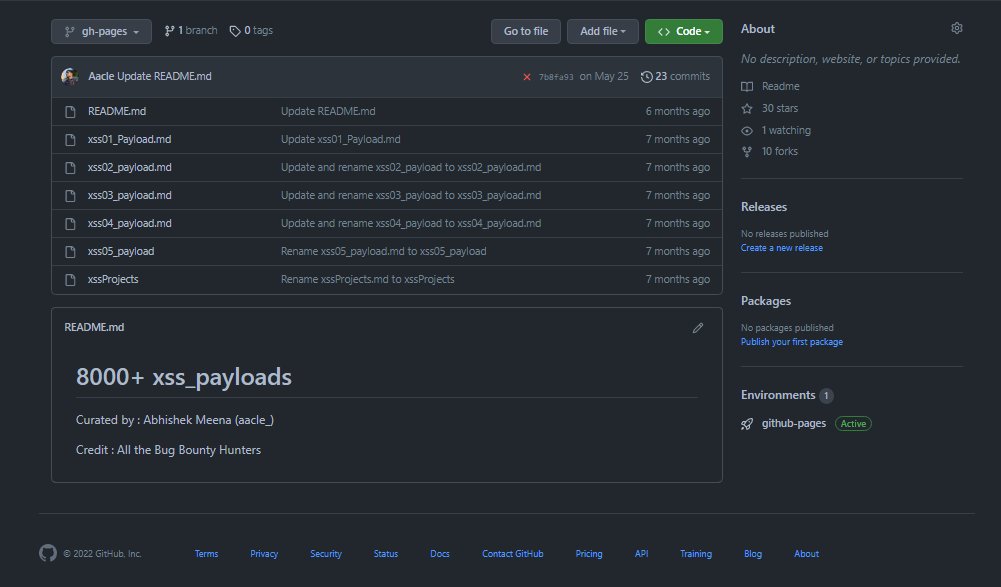Open the About settings gear icon
This screenshot has width=1001, height=587.
[x=956, y=28]
